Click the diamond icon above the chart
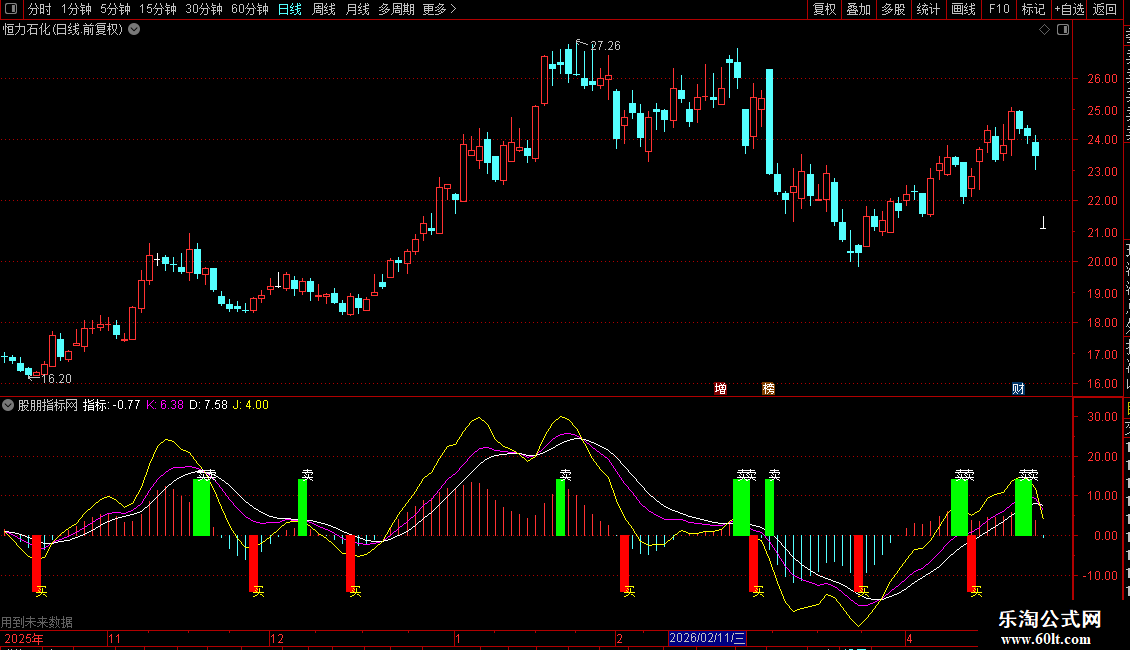The height and width of the screenshot is (650, 1130). [x=1044, y=30]
